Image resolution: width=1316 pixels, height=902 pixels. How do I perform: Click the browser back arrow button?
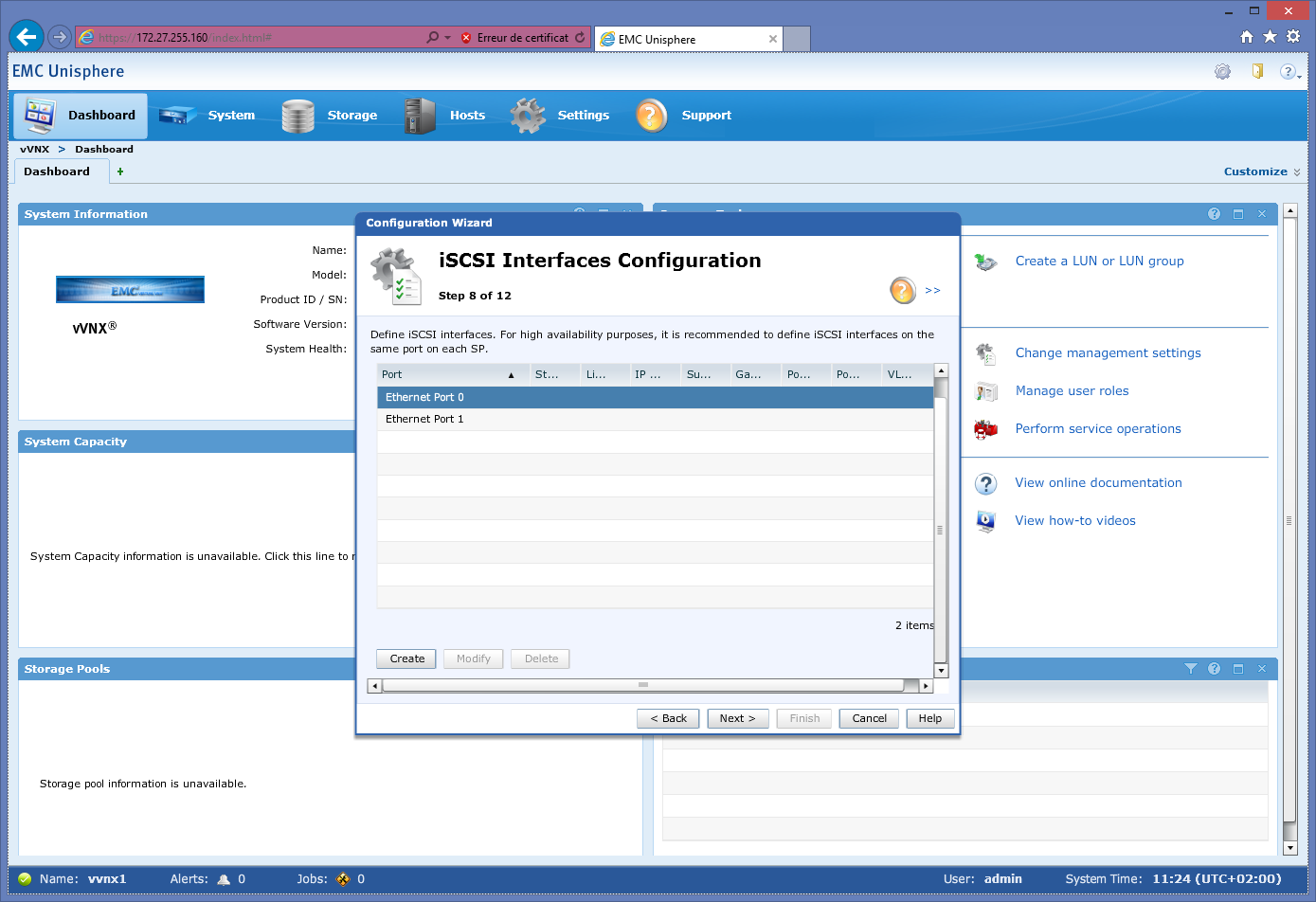click(x=27, y=37)
